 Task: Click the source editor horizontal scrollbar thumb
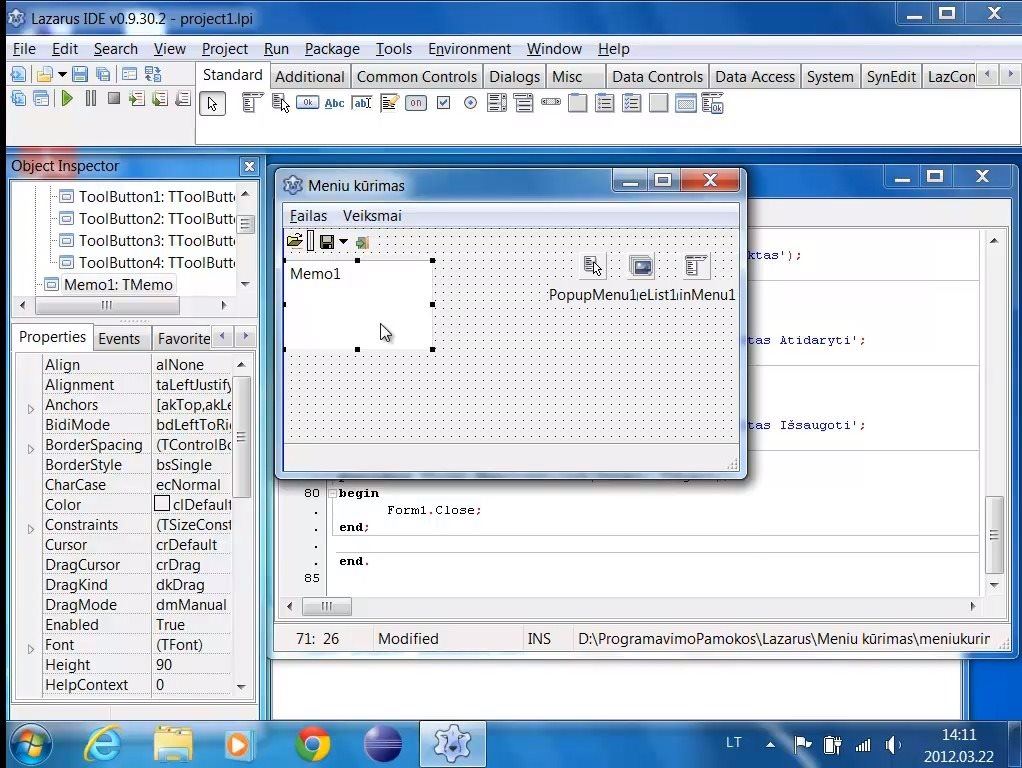tap(327, 606)
